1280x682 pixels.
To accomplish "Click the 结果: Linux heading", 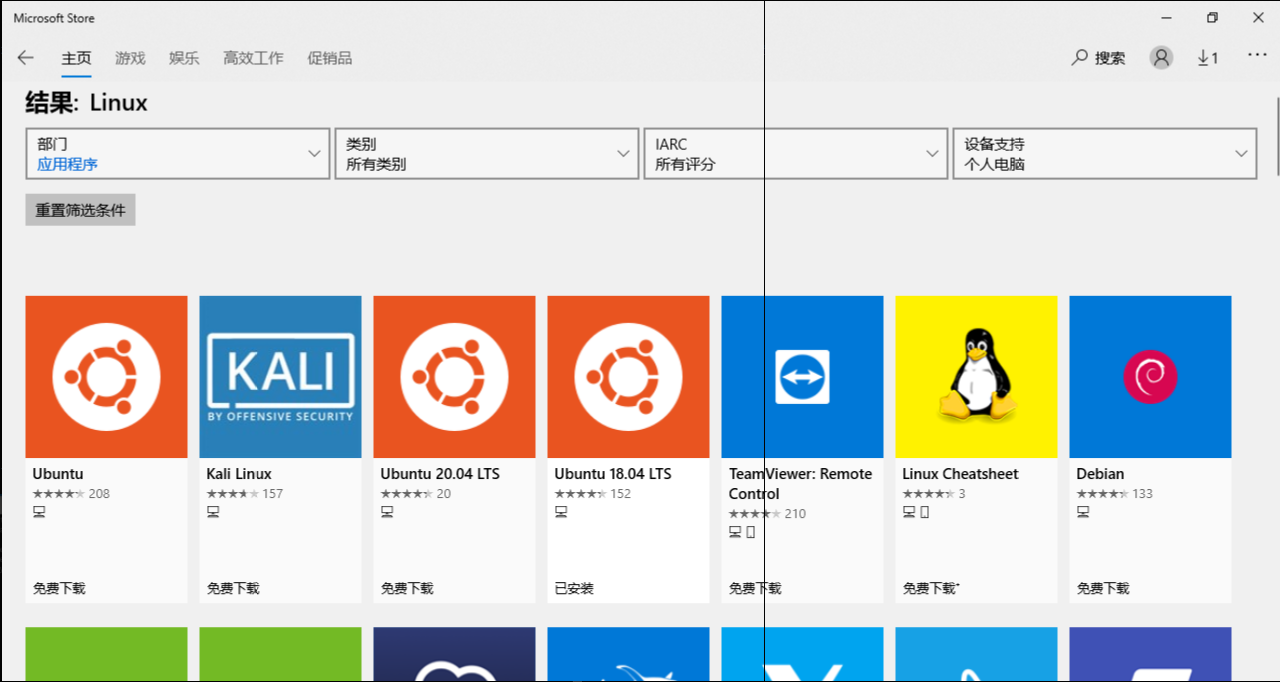I will 86,102.
